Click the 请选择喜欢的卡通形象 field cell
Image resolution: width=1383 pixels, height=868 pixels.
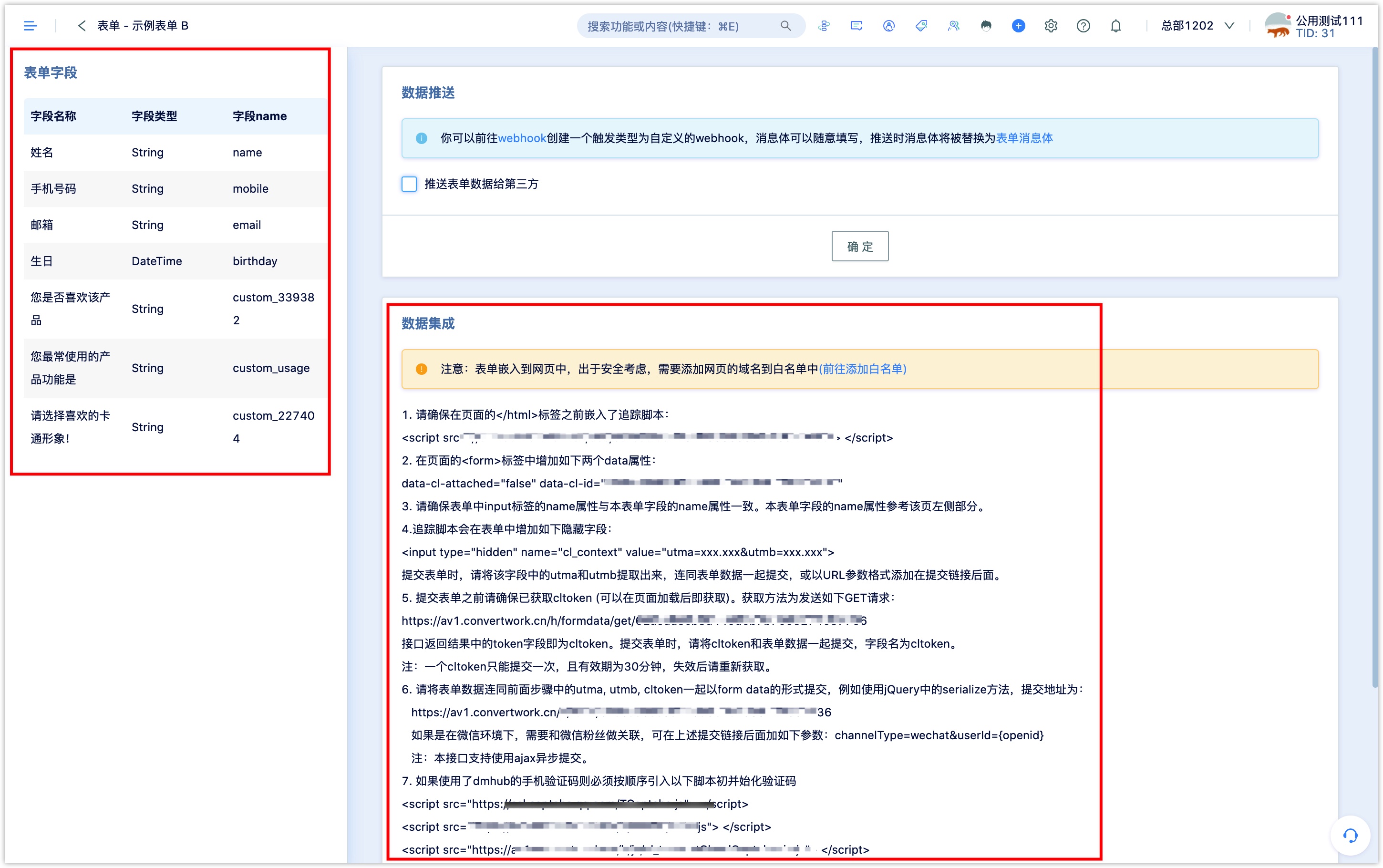click(71, 427)
